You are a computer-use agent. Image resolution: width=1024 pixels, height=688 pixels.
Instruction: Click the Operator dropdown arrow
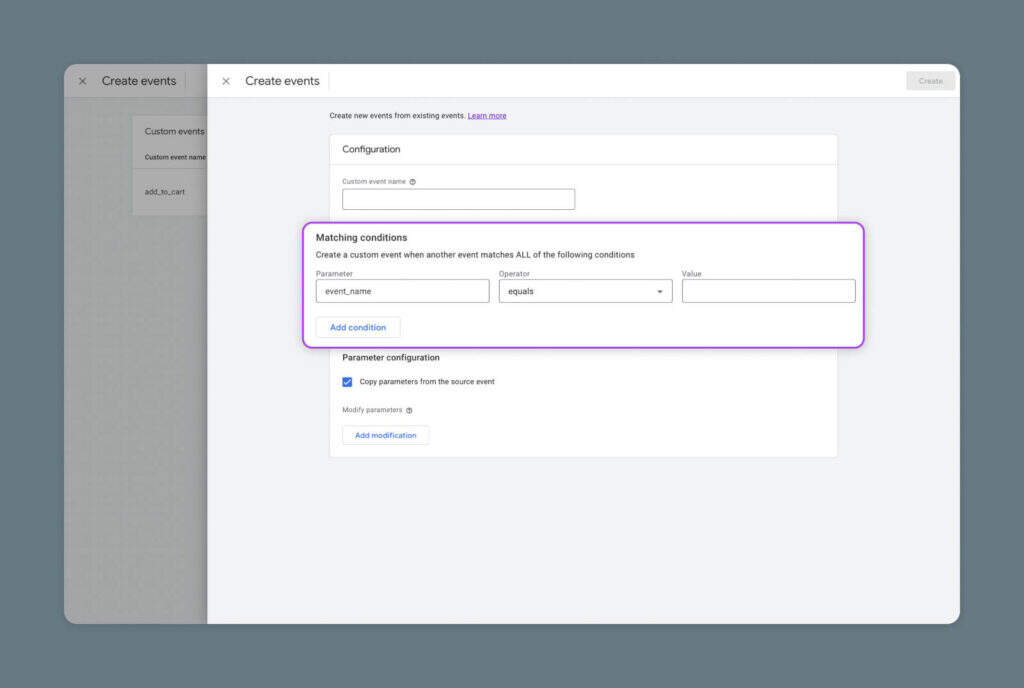tap(659, 292)
